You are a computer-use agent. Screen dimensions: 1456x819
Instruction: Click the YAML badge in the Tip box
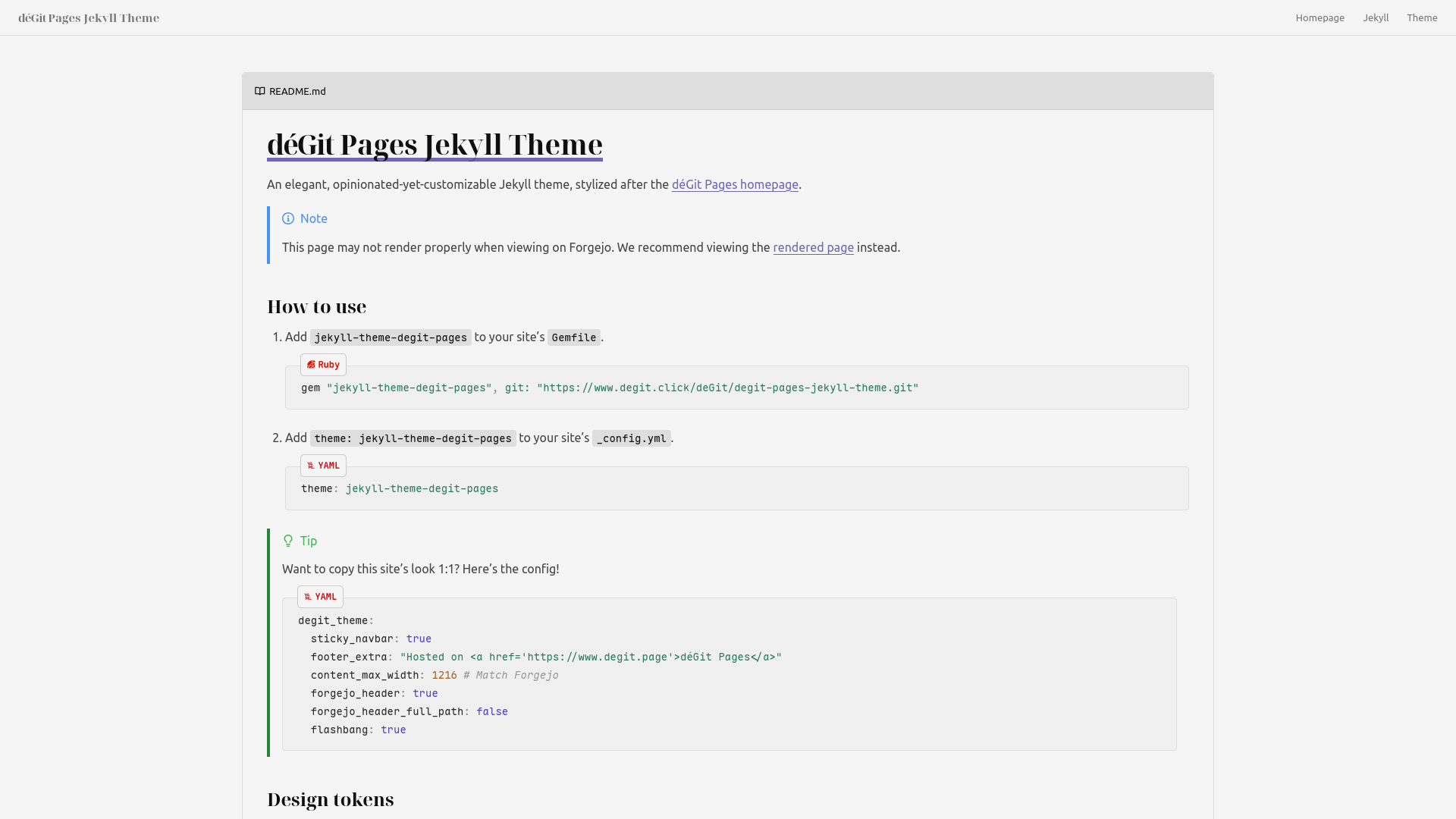(x=320, y=597)
